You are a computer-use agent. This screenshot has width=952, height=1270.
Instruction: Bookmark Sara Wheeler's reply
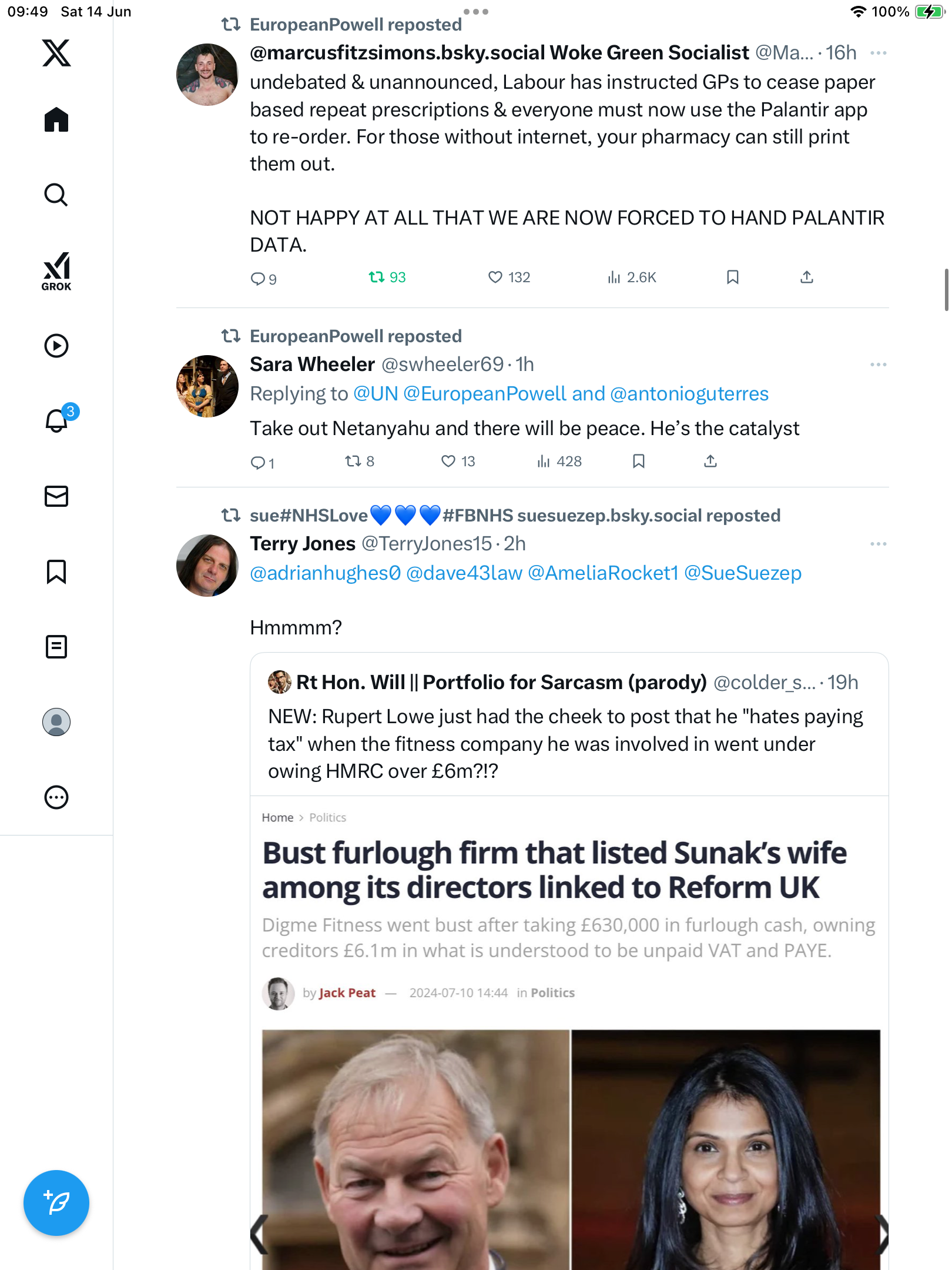(639, 461)
